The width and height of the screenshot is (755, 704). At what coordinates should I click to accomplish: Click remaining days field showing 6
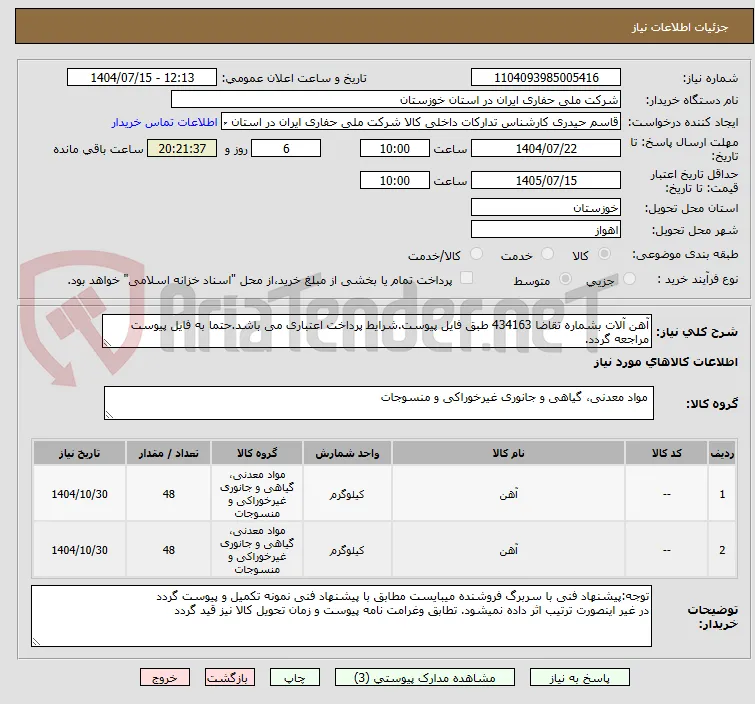[286, 148]
